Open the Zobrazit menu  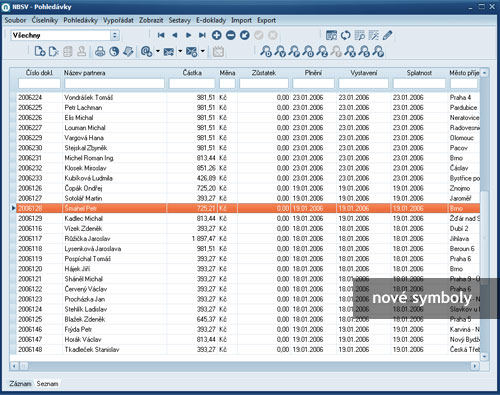151,20
